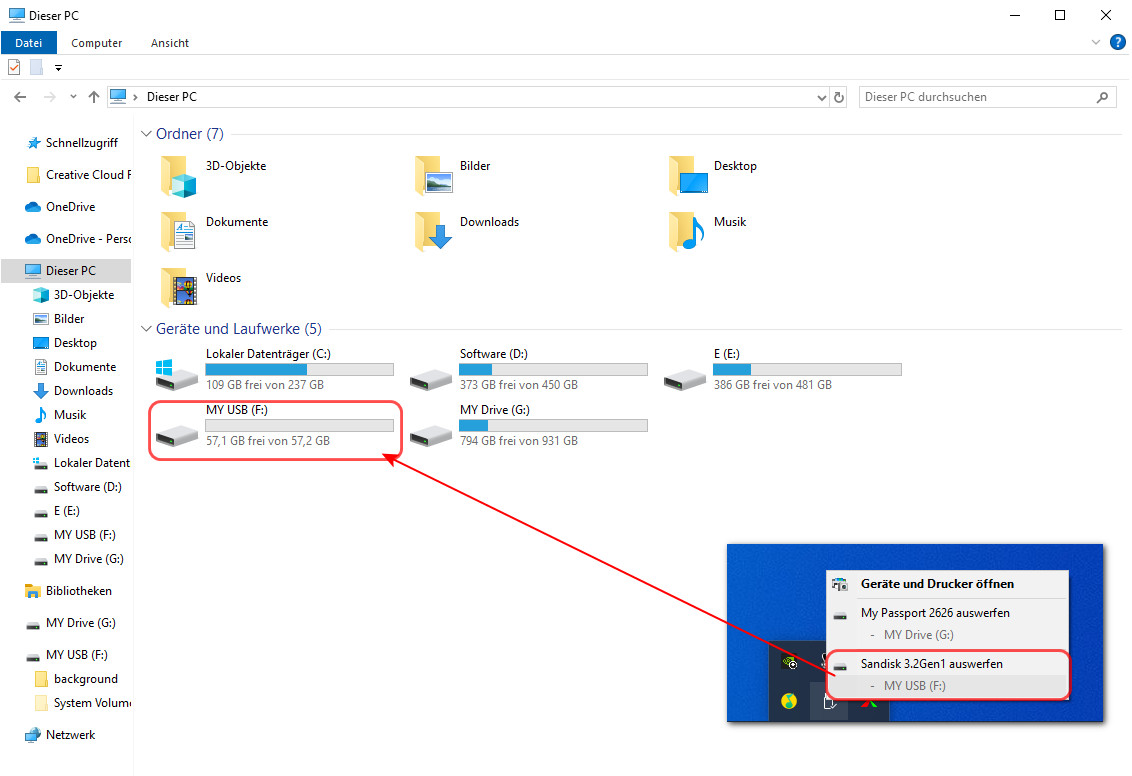The height and width of the screenshot is (776, 1132).
Task: Open OneDrive in the navigation pane
Action: pos(61,206)
